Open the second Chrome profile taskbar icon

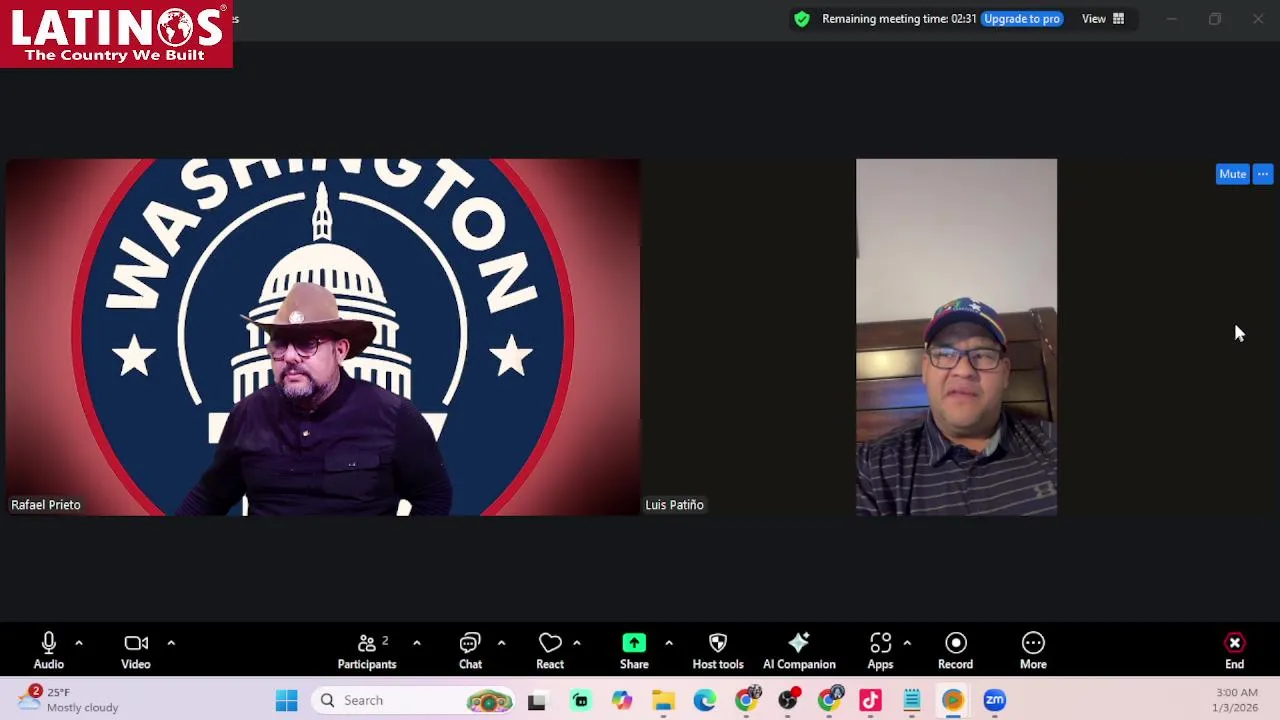pyautogui.click(x=830, y=700)
